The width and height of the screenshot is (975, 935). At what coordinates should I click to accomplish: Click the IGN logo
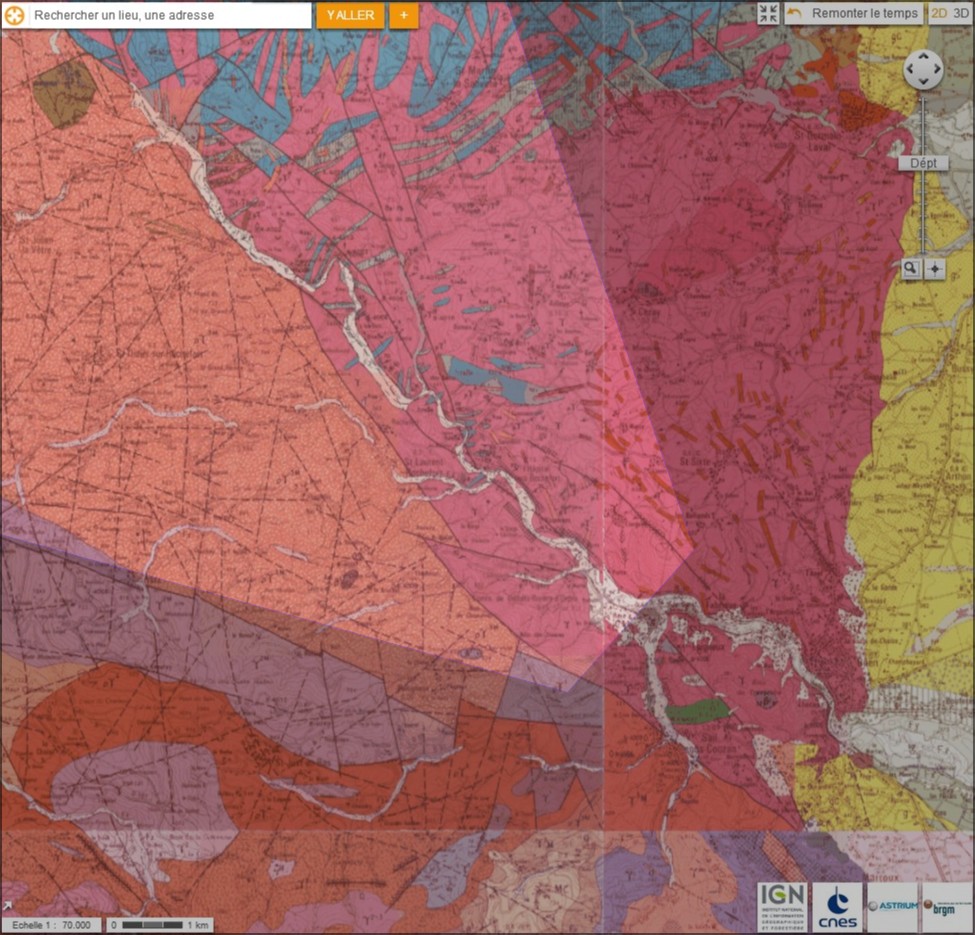coord(781,906)
